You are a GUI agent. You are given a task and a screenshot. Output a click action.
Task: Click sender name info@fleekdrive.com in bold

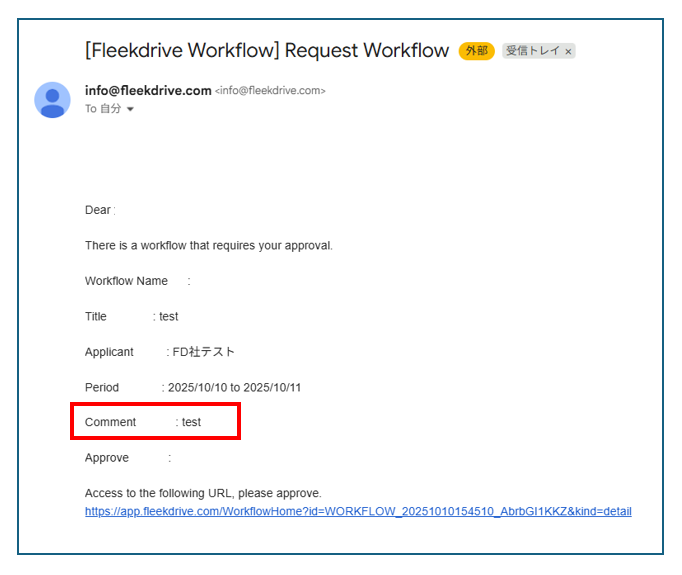[147, 91]
